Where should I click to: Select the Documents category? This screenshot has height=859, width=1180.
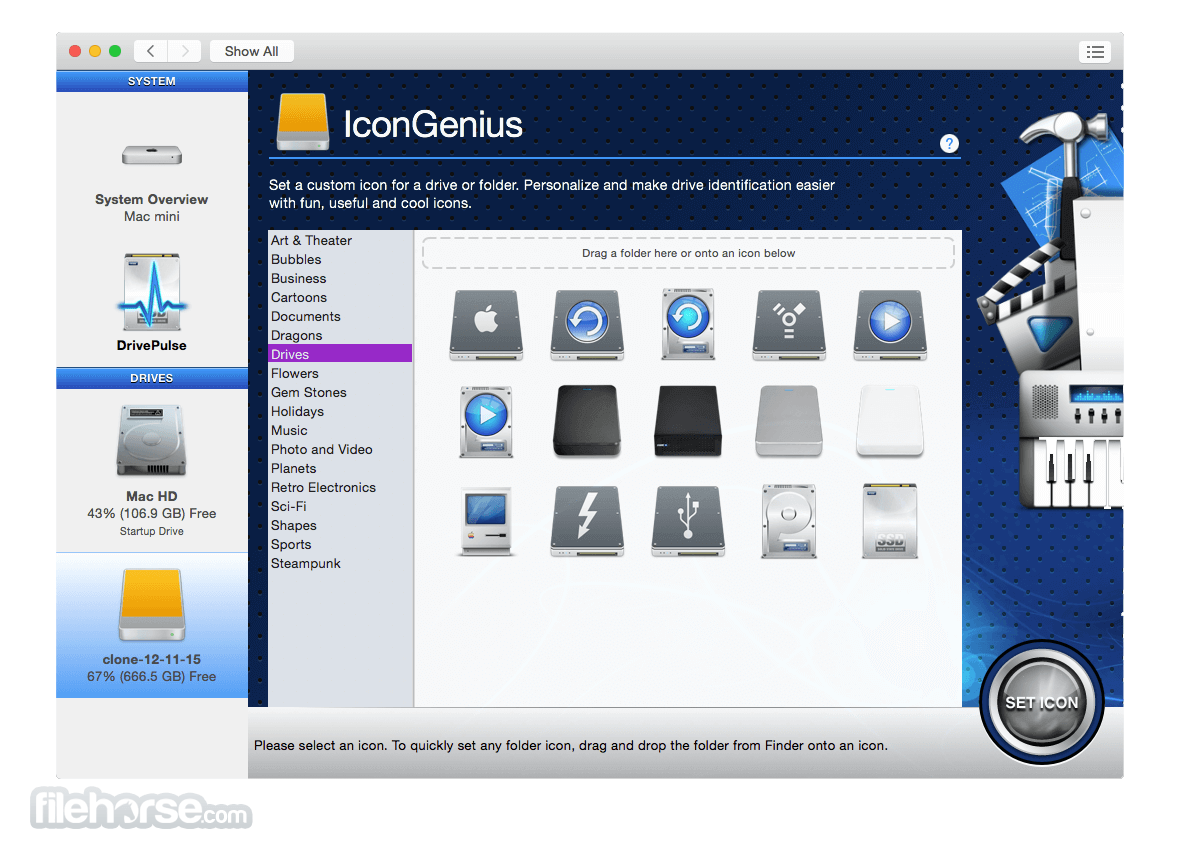[x=340, y=316]
